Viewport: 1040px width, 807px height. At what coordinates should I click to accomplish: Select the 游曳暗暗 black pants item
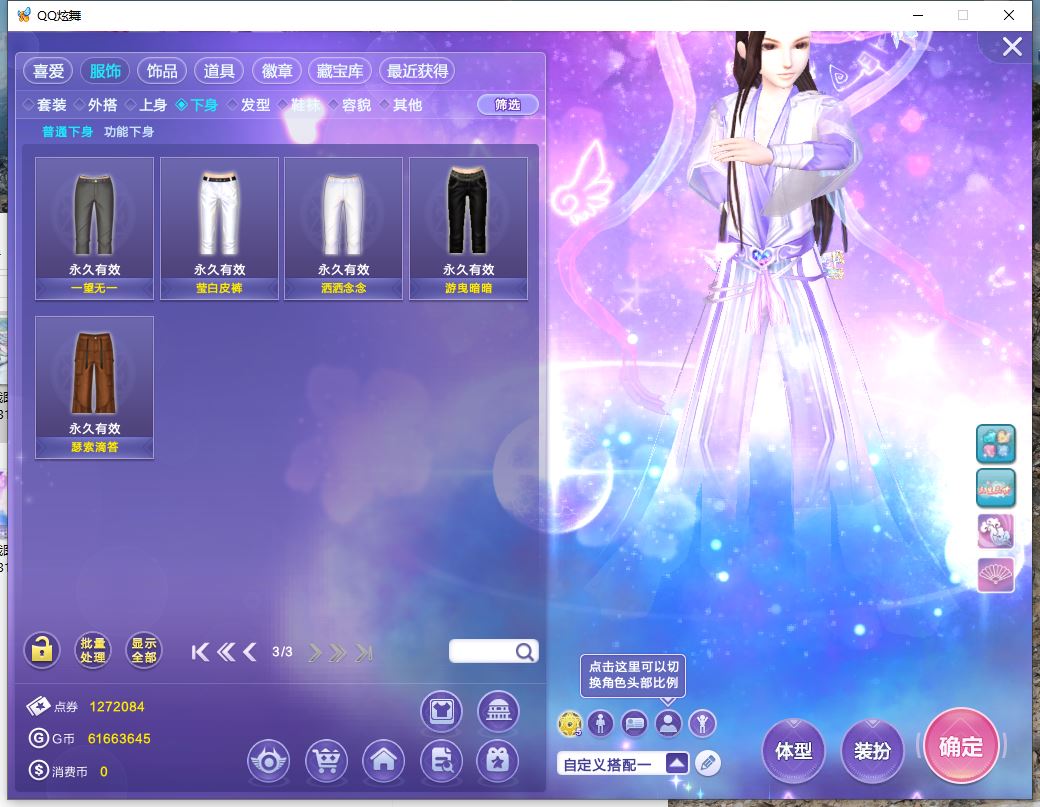(x=468, y=229)
